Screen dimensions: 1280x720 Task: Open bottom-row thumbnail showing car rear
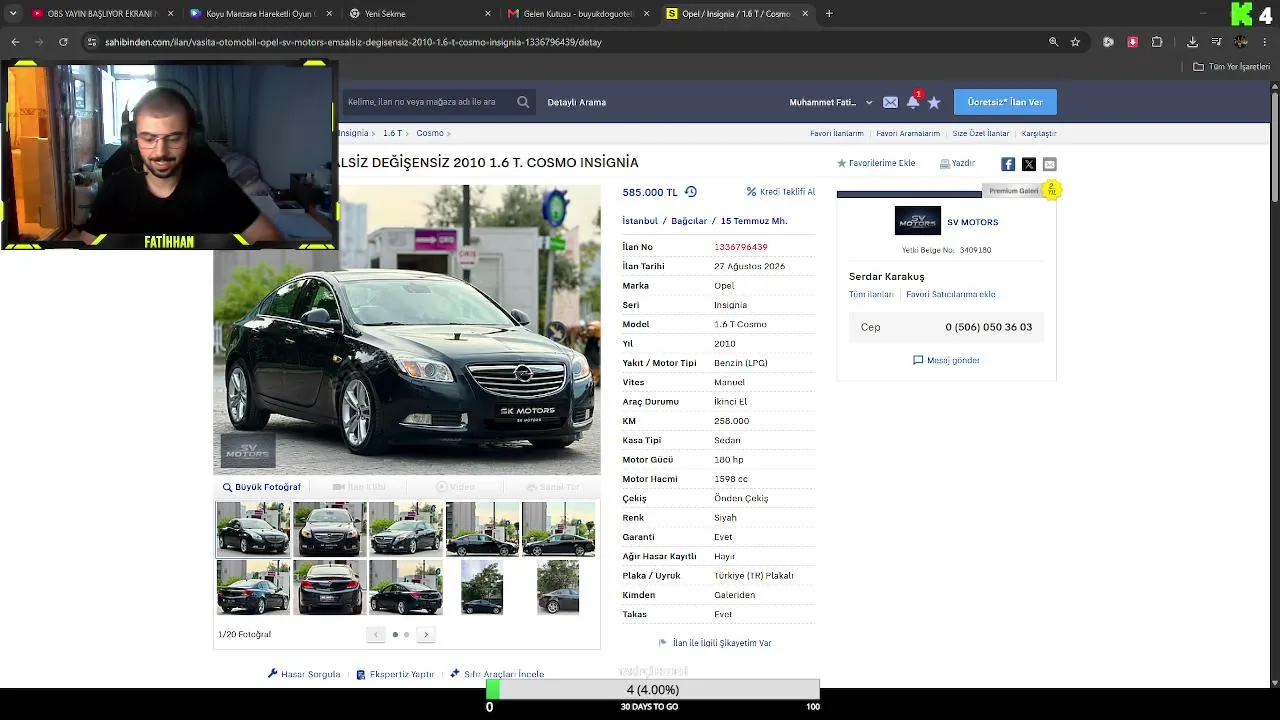pyautogui.click(x=329, y=587)
